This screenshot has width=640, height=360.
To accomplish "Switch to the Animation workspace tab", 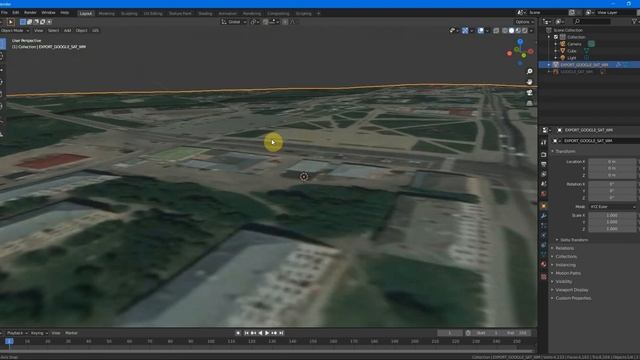I will 227,13.
